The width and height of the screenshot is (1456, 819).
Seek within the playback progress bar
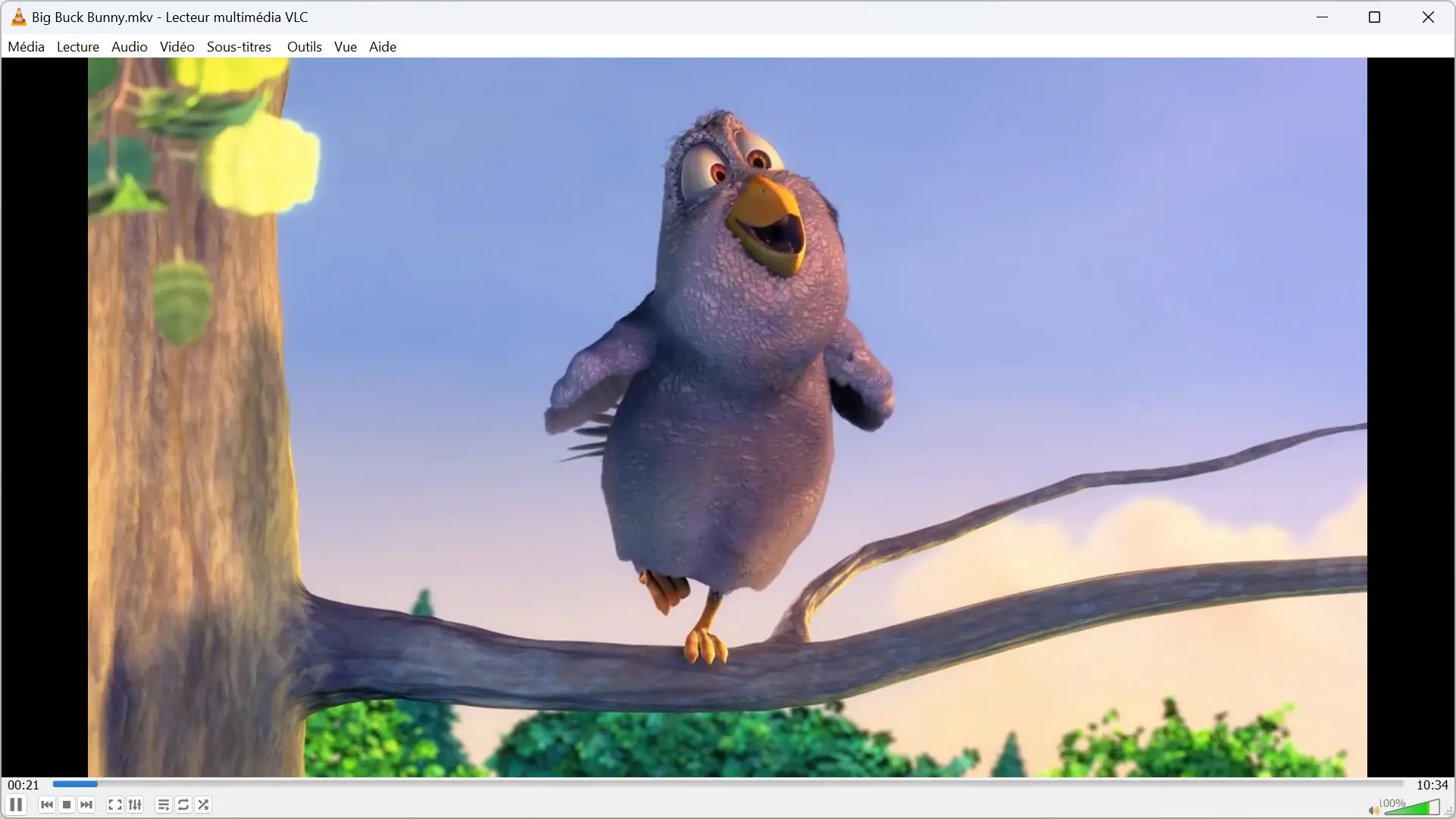728,784
